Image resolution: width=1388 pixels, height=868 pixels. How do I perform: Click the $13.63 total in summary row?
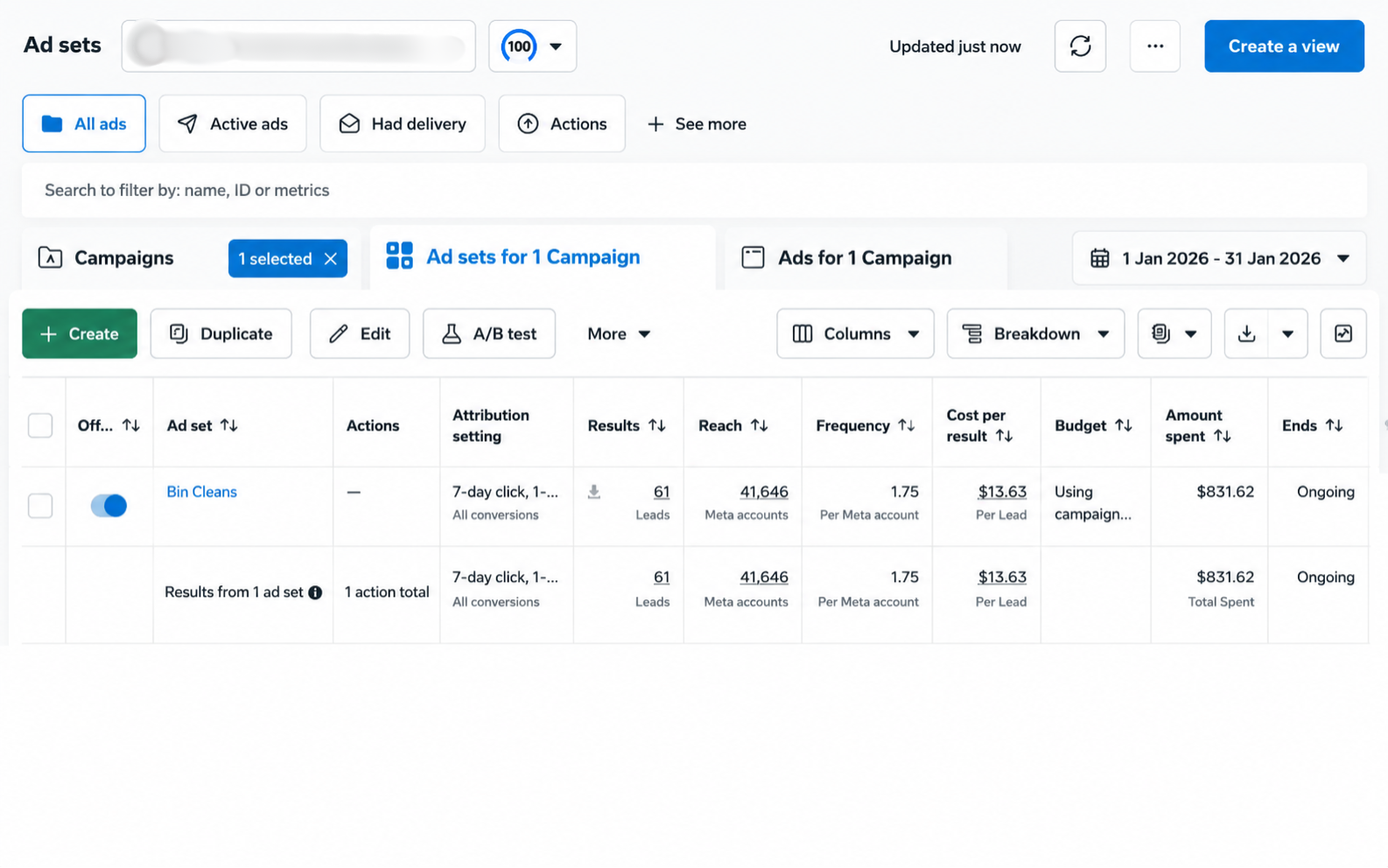(1002, 577)
